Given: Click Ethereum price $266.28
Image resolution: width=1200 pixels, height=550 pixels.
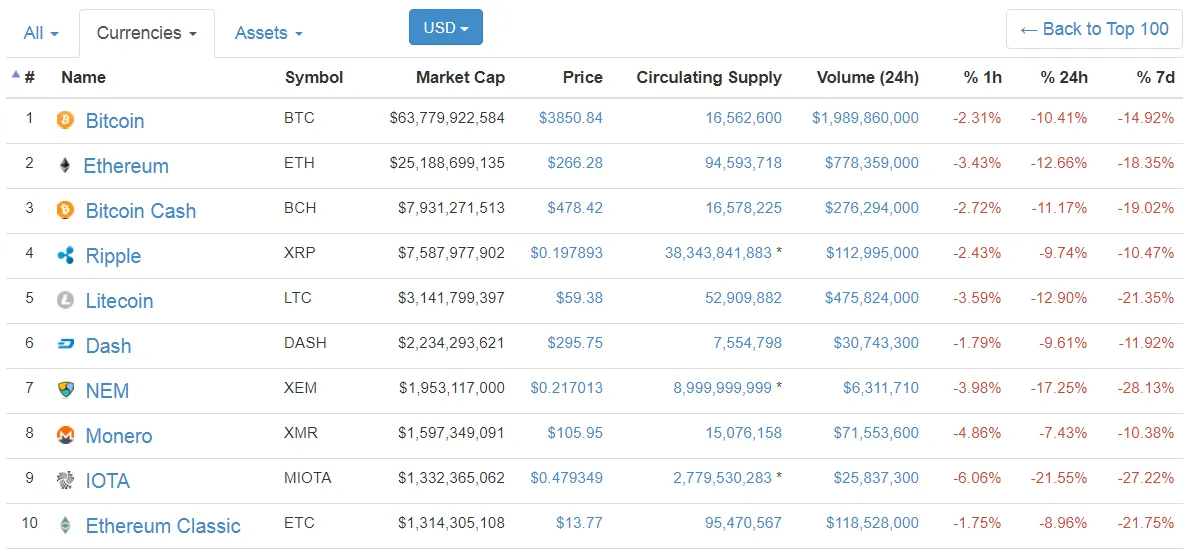Looking at the screenshot, I should click(x=575, y=163).
